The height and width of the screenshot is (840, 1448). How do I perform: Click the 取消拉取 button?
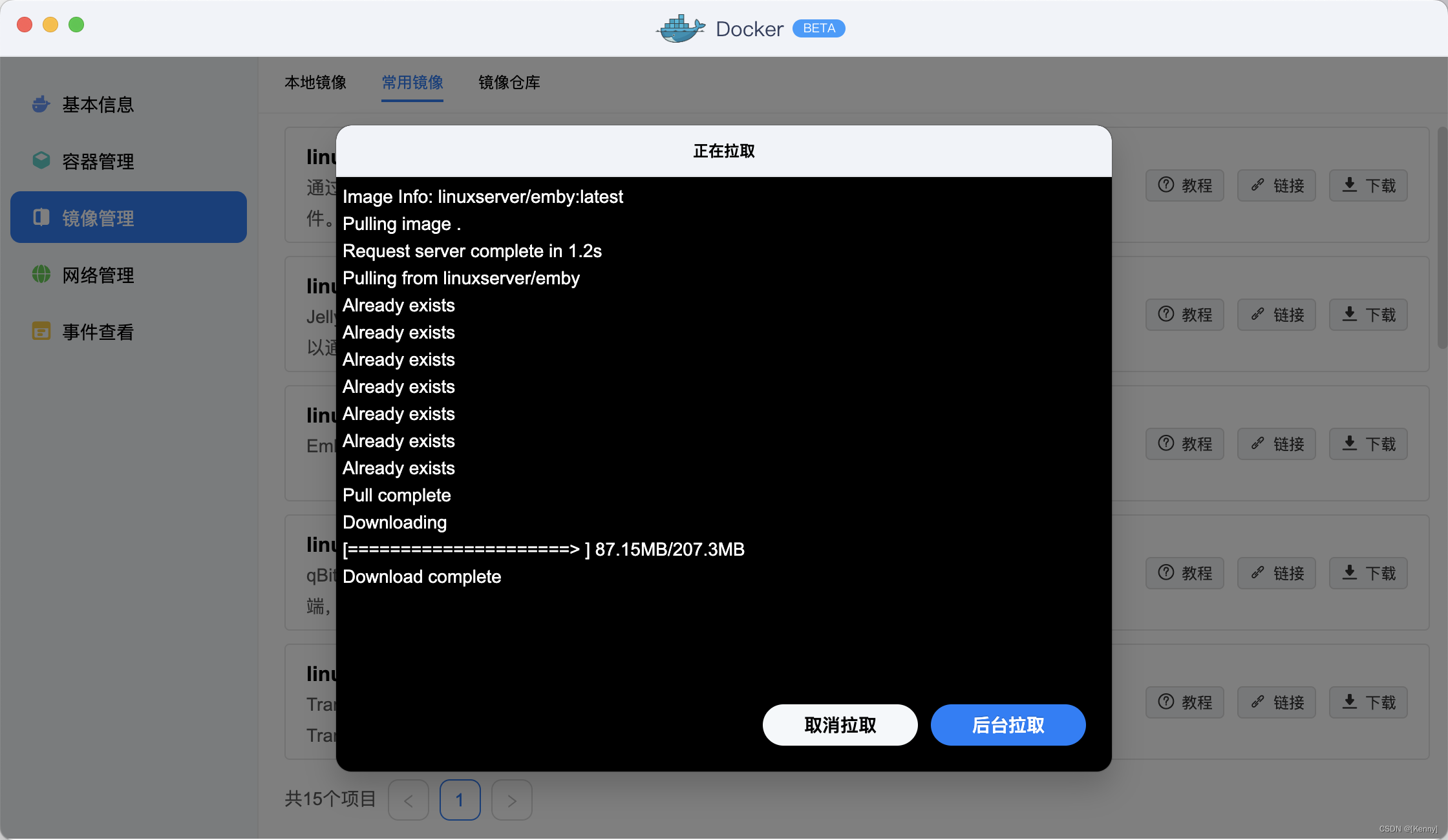click(x=840, y=725)
